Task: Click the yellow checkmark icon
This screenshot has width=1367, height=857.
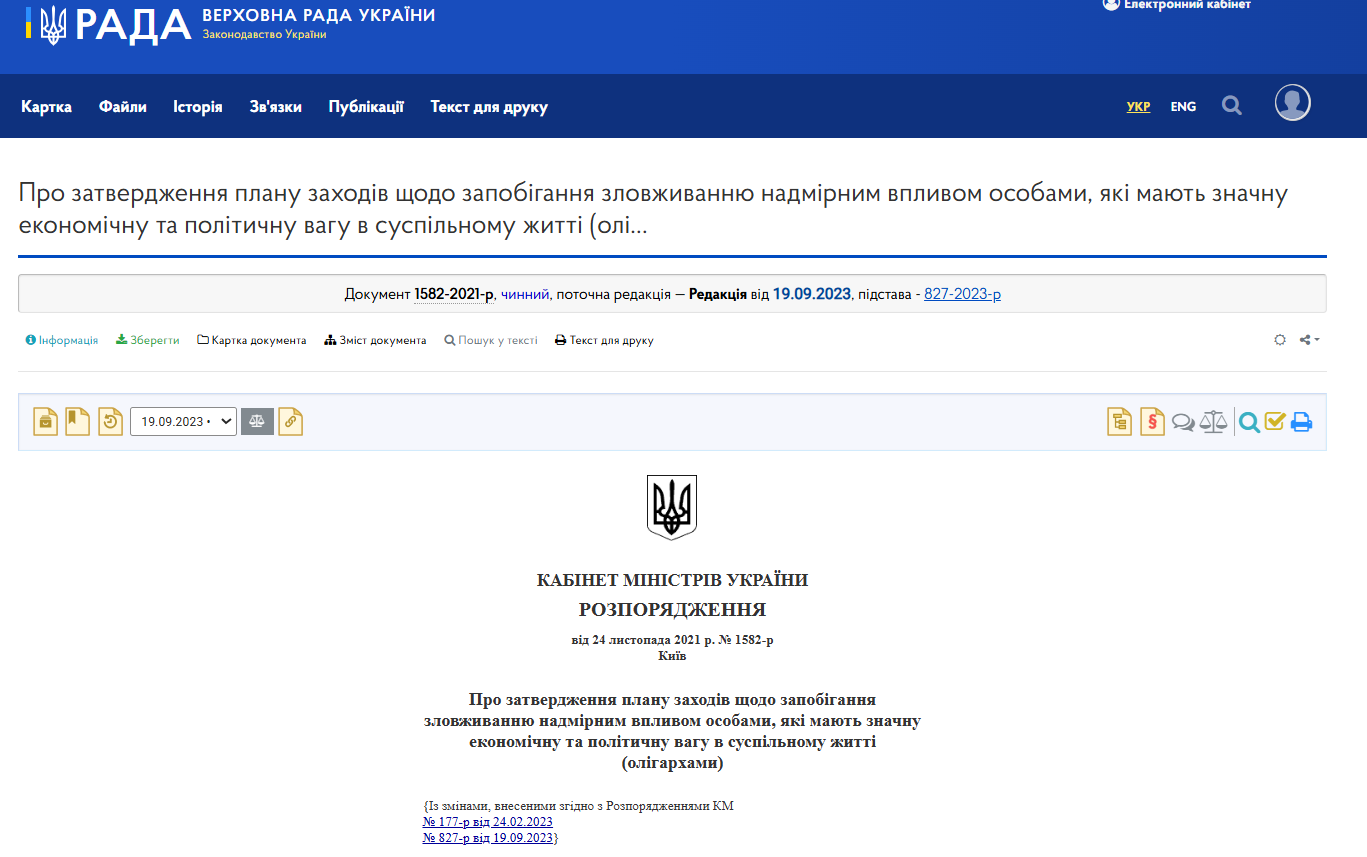Action: [1275, 422]
